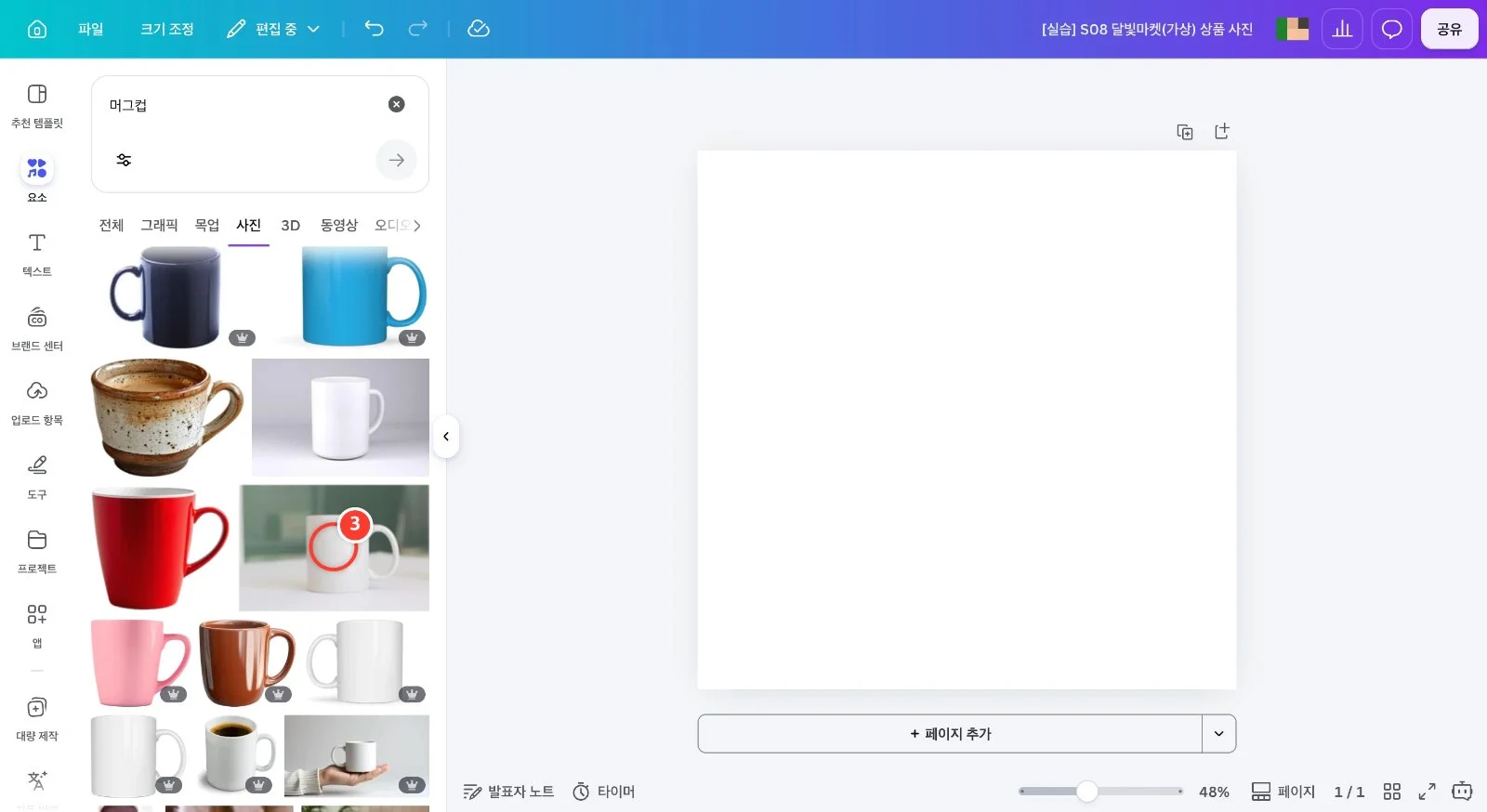Check the cloud save status icon
This screenshot has width=1487, height=812.
click(479, 29)
